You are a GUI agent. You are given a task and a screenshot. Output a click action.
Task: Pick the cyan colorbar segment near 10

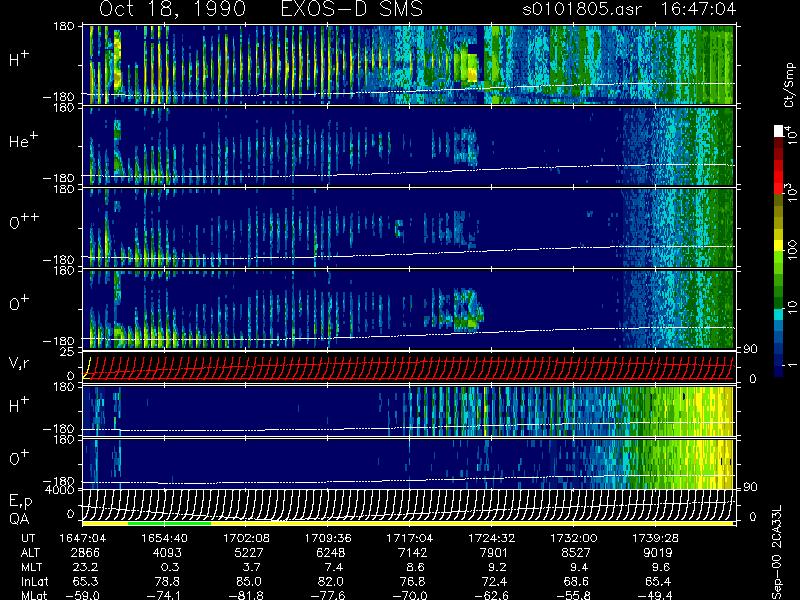click(x=779, y=314)
